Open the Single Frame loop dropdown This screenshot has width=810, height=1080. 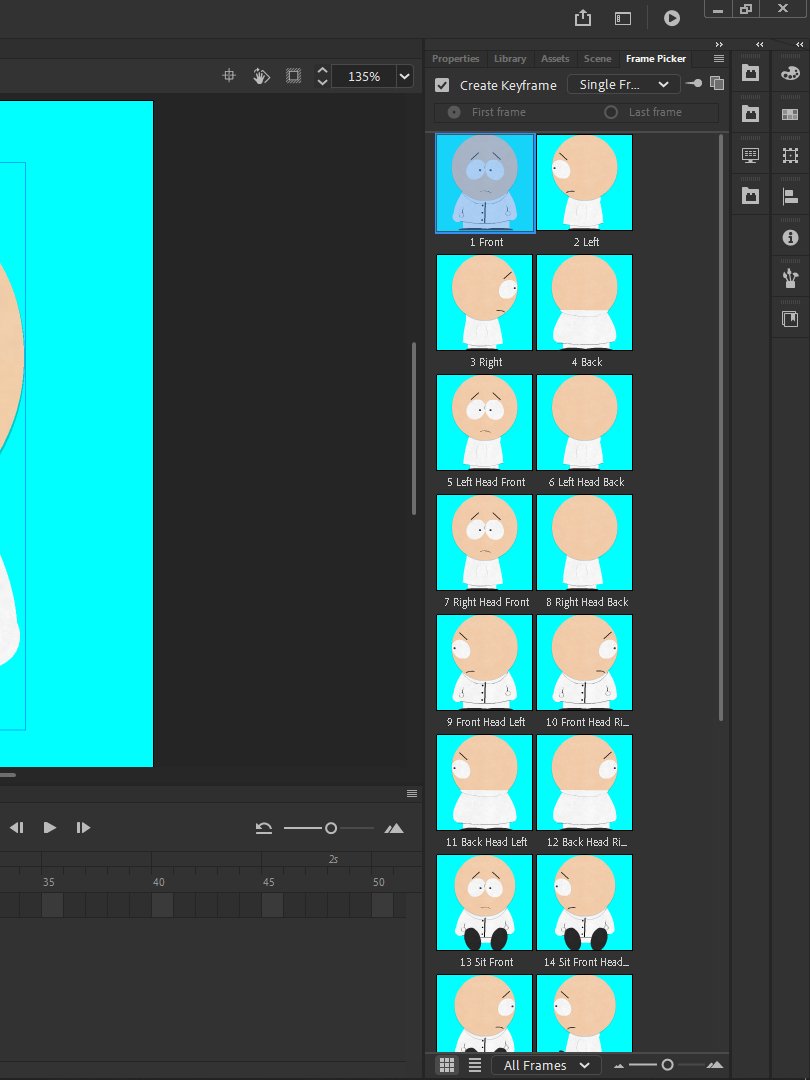click(624, 84)
